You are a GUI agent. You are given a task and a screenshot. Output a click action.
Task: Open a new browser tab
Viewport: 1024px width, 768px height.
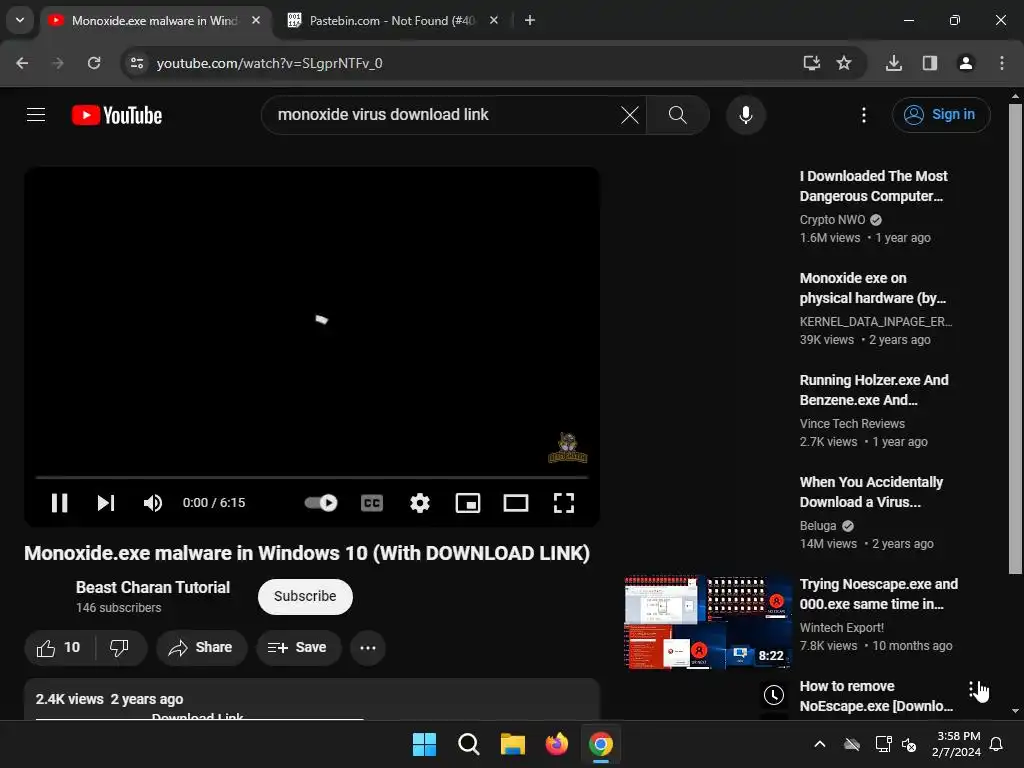[x=530, y=21]
